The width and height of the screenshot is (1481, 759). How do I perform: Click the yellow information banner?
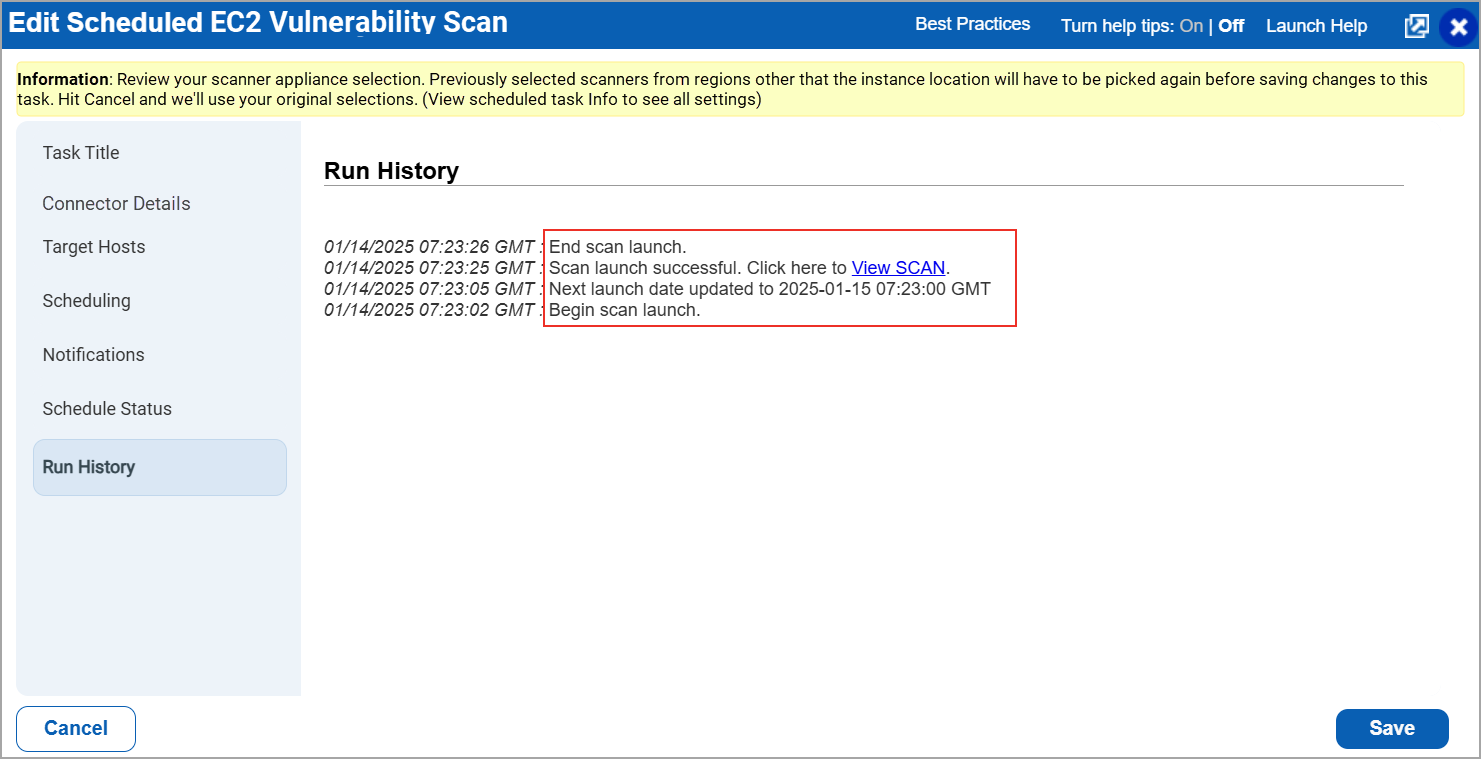(740, 88)
